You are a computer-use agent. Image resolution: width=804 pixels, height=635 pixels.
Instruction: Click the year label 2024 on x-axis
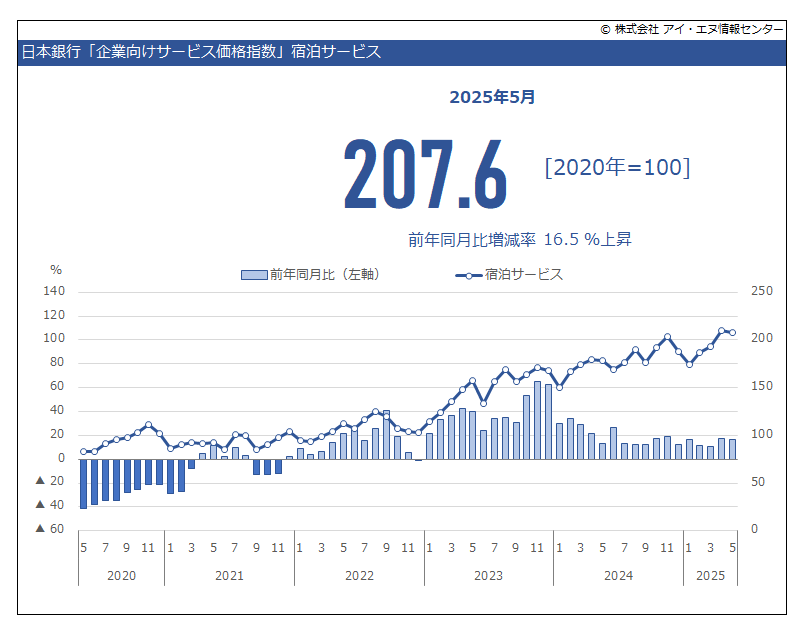[x=618, y=576]
